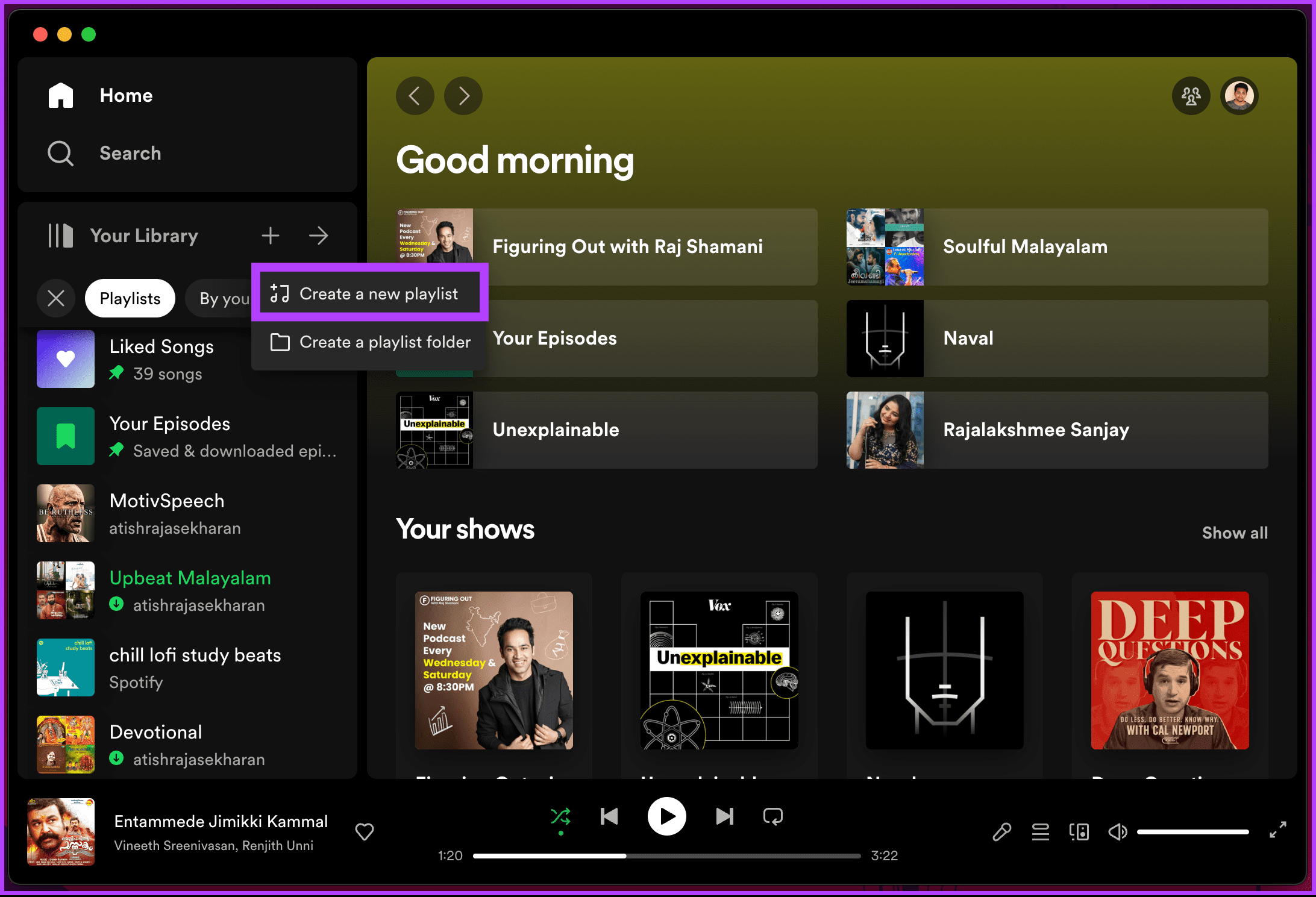1316x897 pixels.
Task: Open the Naval show card in Your shows
Action: click(x=945, y=675)
